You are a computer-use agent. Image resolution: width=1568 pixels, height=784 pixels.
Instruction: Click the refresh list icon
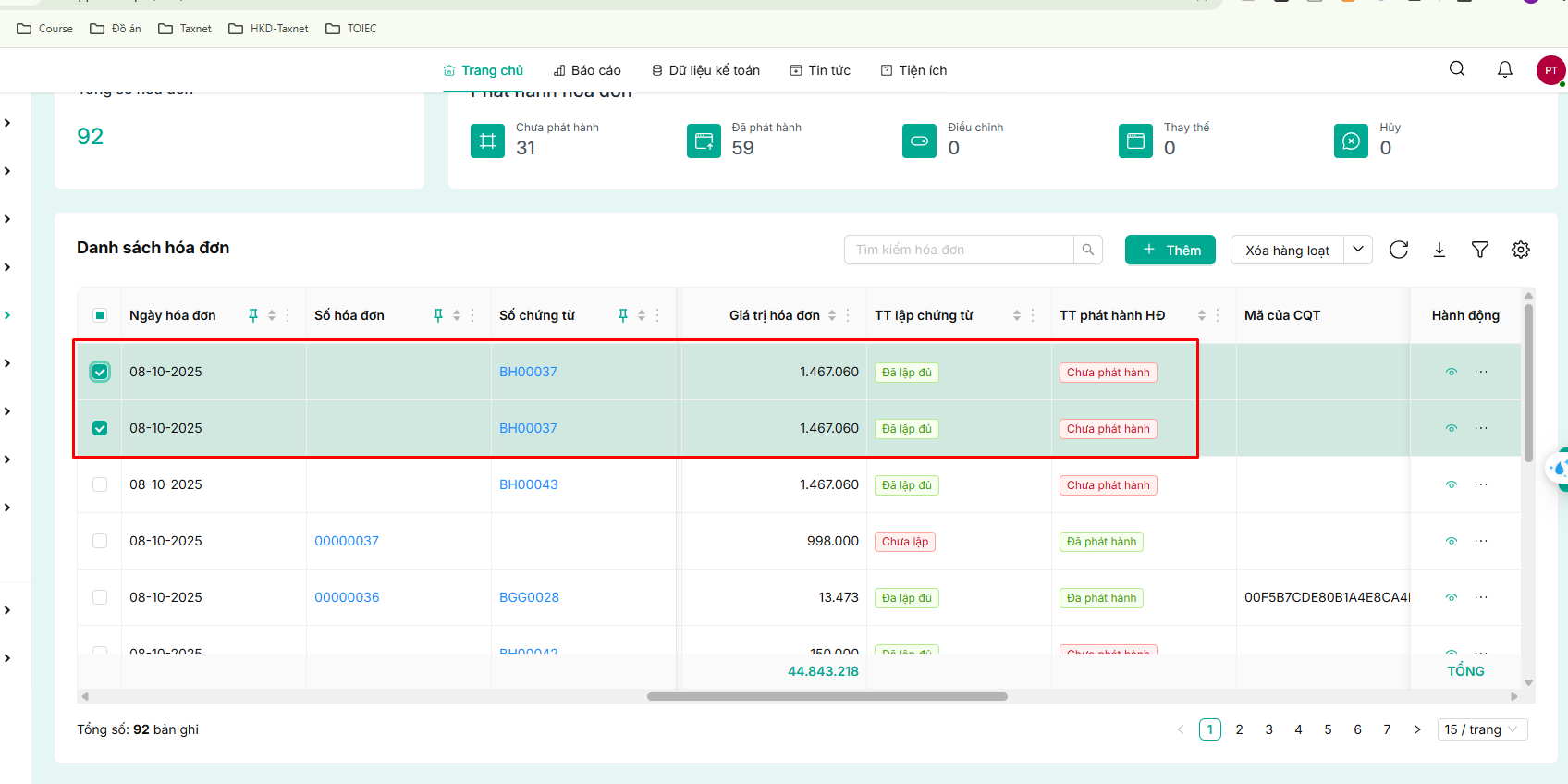point(1399,250)
